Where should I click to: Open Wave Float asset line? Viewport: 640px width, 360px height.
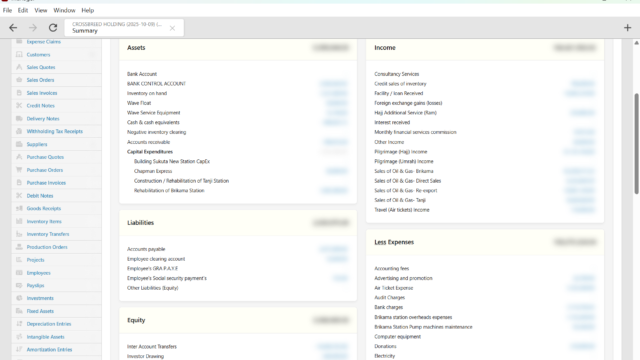pos(139,103)
